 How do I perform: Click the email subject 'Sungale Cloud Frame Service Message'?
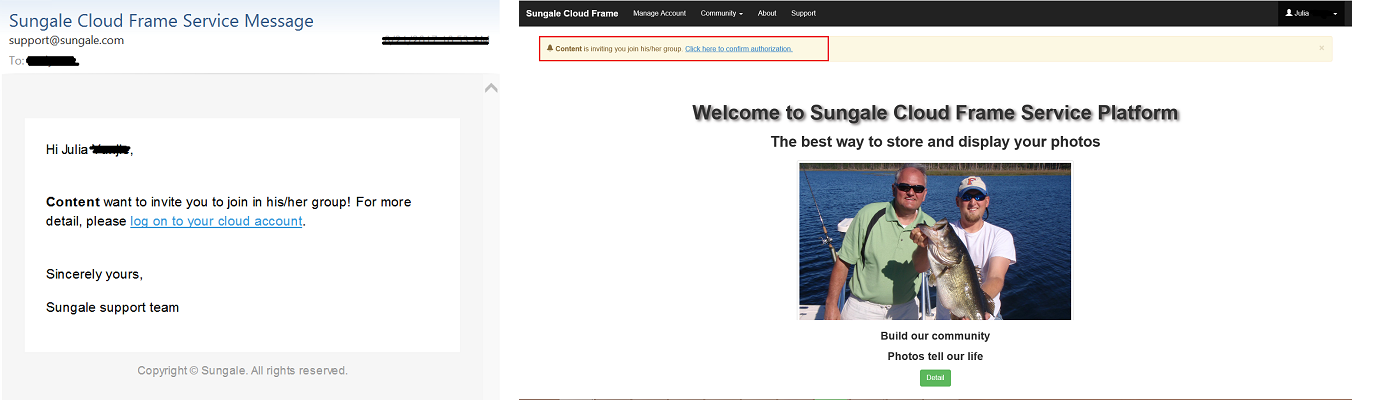click(x=161, y=20)
